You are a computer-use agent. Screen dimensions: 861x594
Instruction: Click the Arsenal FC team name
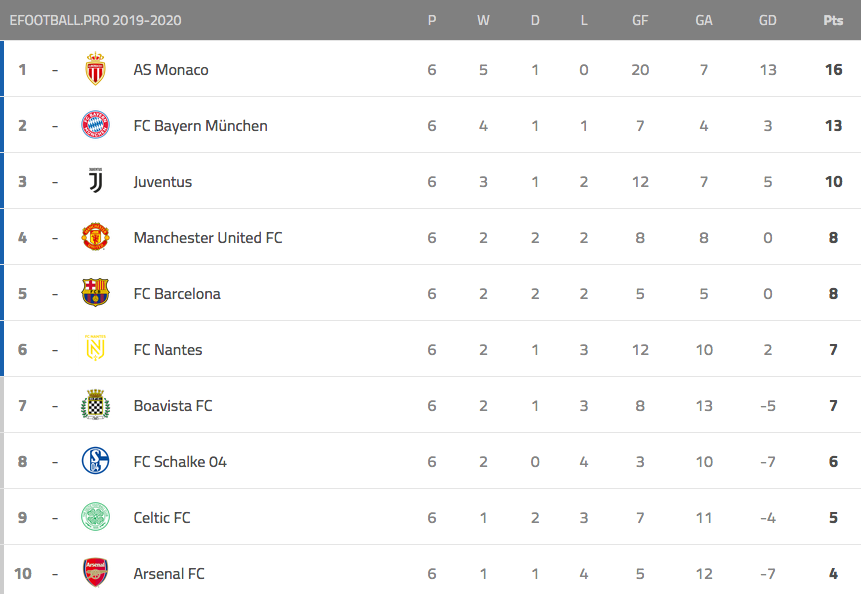coord(169,574)
